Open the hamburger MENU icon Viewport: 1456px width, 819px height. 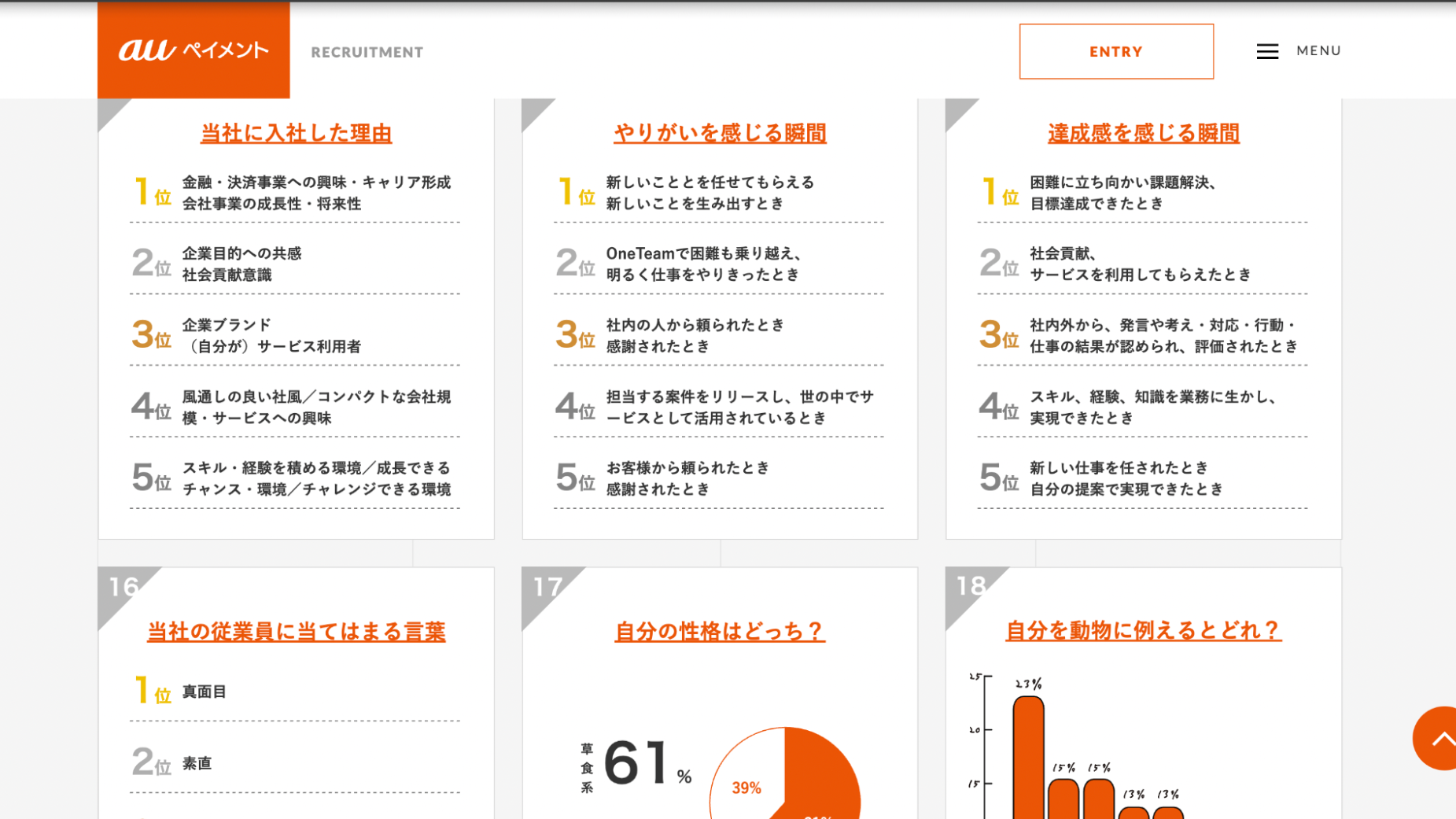[1267, 51]
